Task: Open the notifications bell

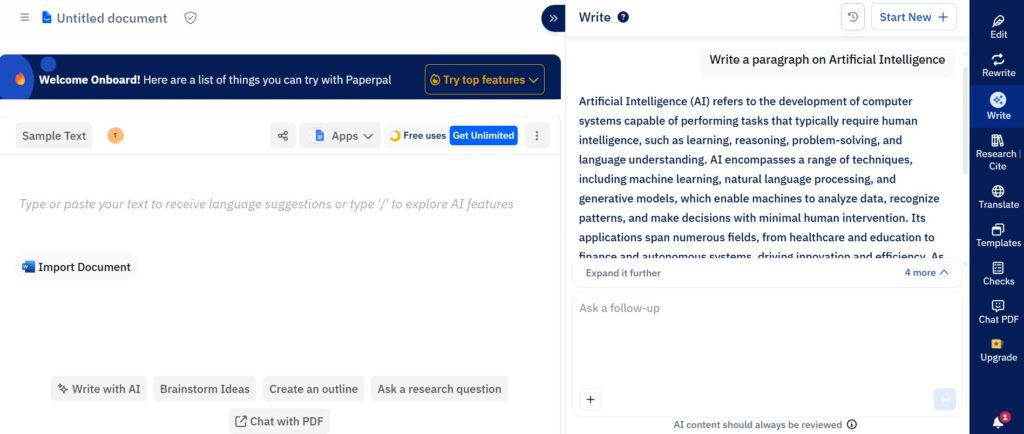Action: coord(999,421)
